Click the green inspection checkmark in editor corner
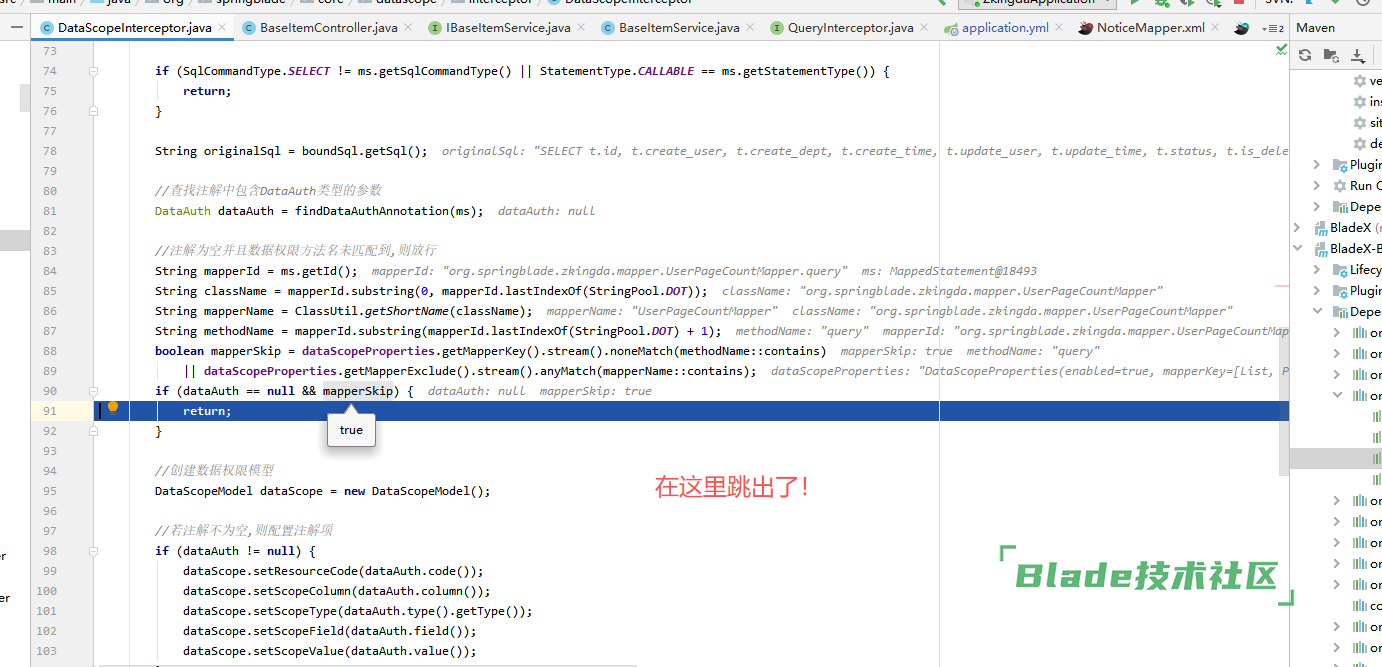 coord(1281,49)
